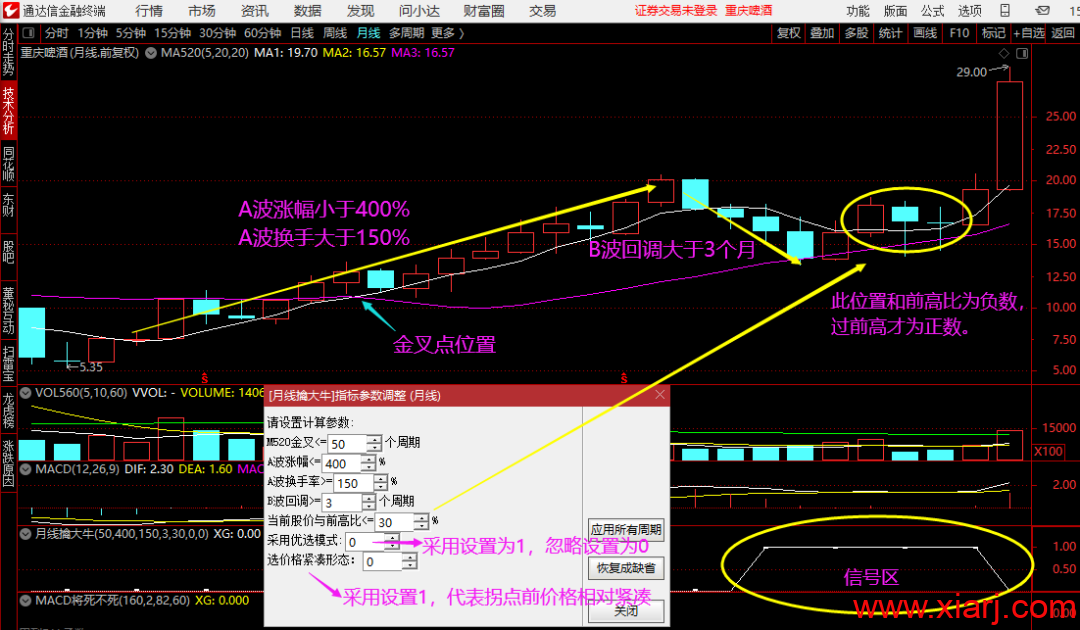Switch to 分时 period

coord(56,33)
